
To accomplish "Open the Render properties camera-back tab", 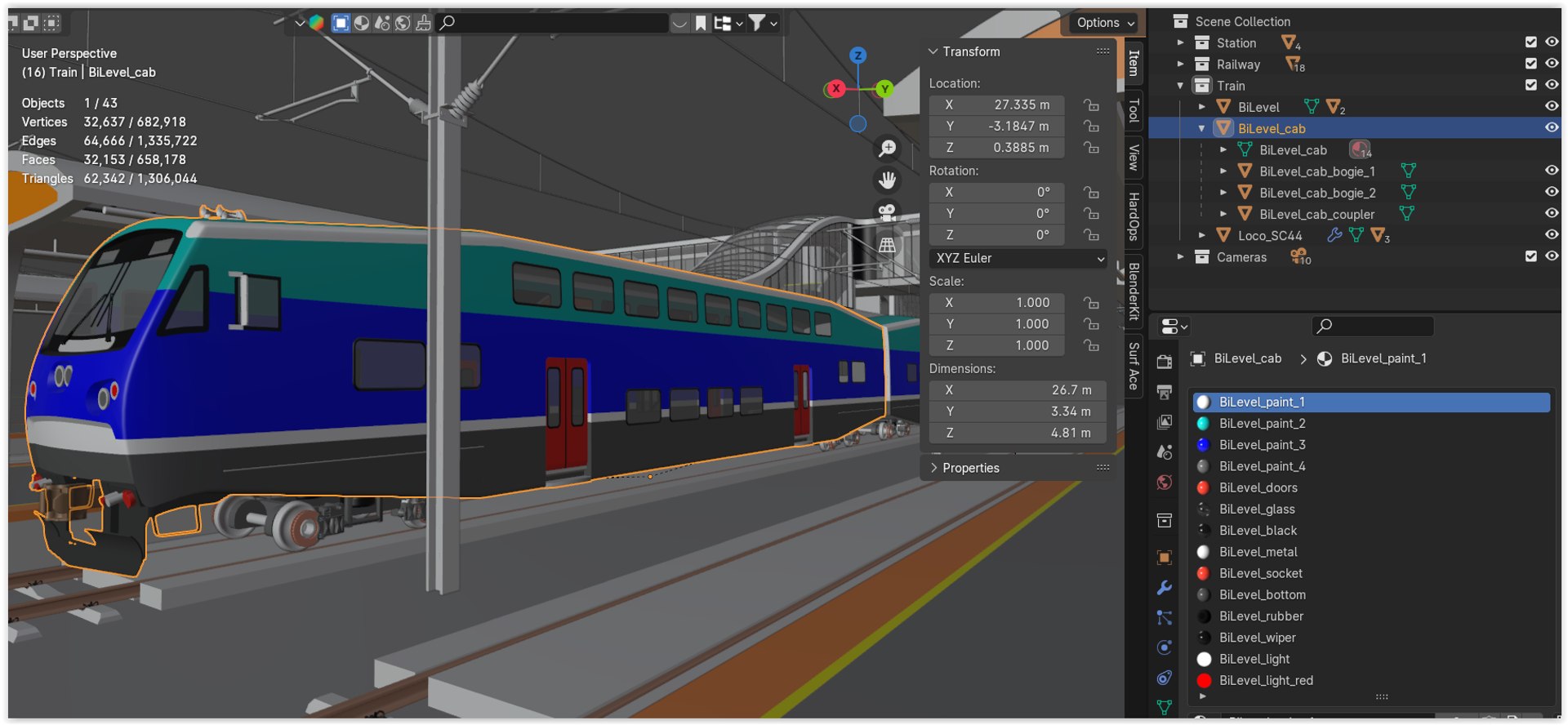I will 1165,362.
